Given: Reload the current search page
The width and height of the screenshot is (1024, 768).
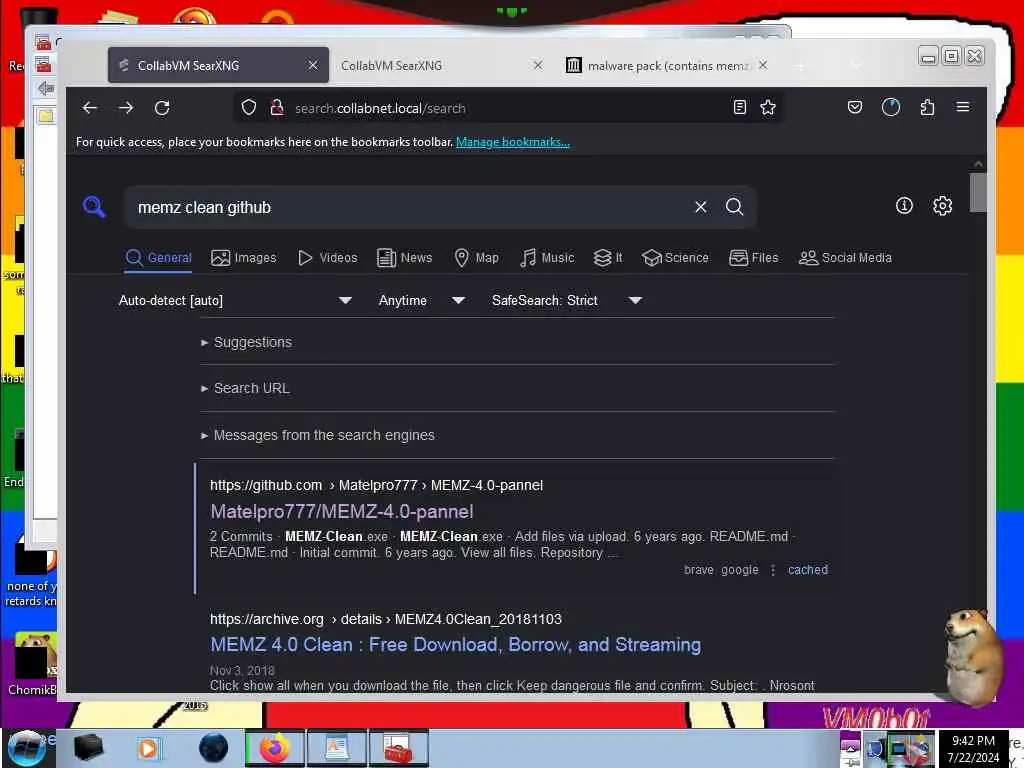Looking at the screenshot, I should click(x=162, y=108).
